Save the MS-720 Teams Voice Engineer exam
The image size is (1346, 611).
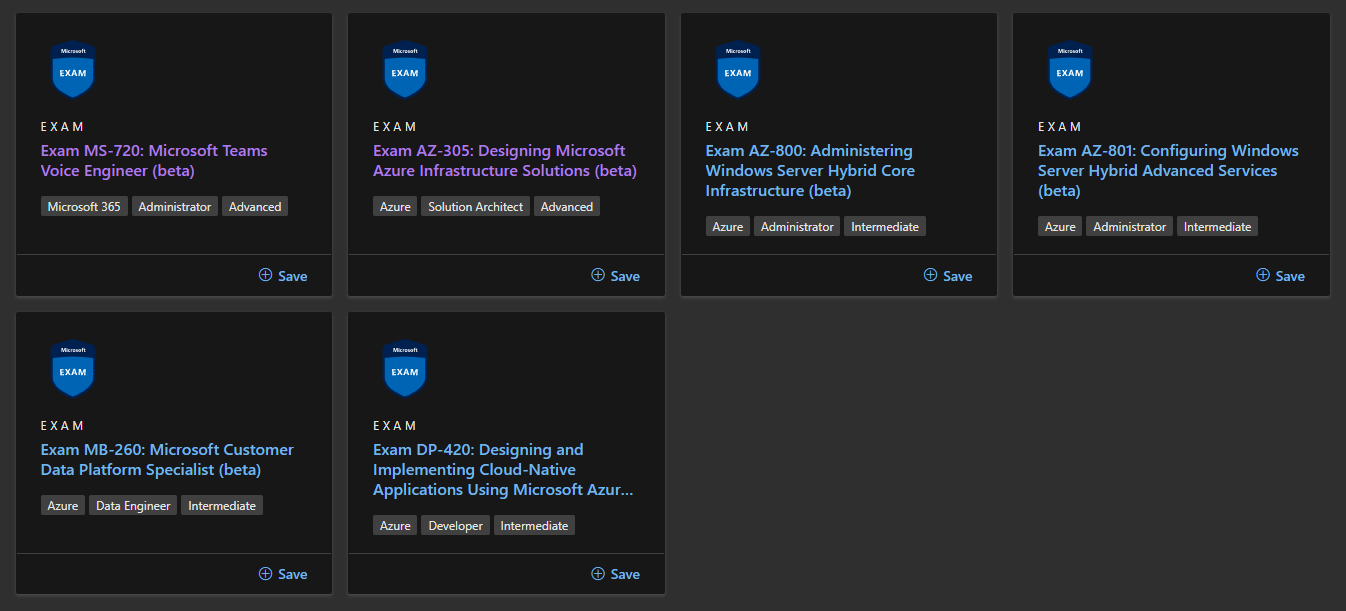pyautogui.click(x=283, y=276)
